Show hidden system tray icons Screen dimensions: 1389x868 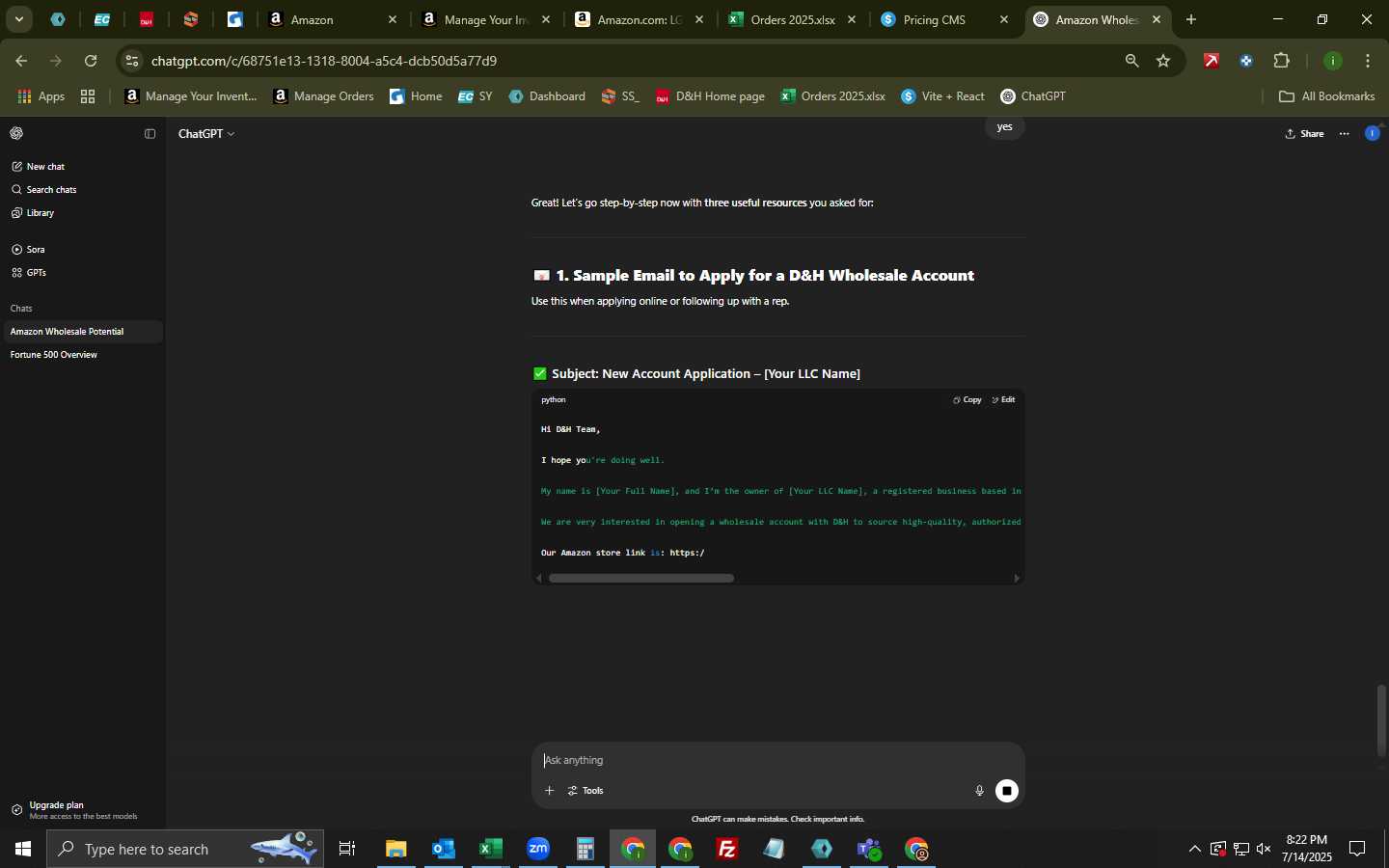point(1194,849)
